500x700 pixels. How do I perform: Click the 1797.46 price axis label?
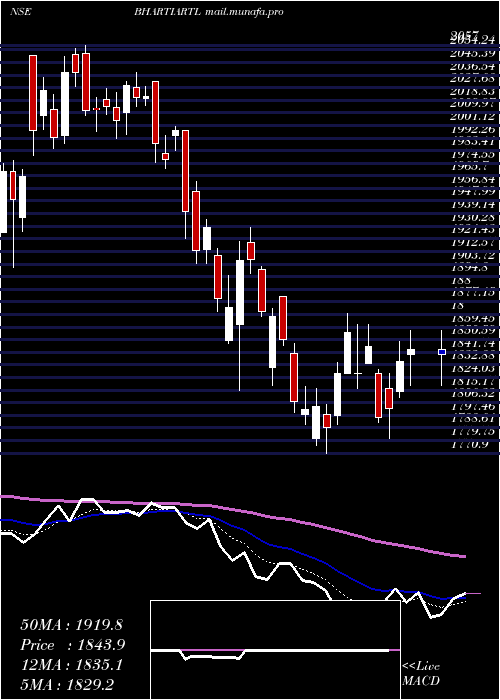(x=473, y=407)
